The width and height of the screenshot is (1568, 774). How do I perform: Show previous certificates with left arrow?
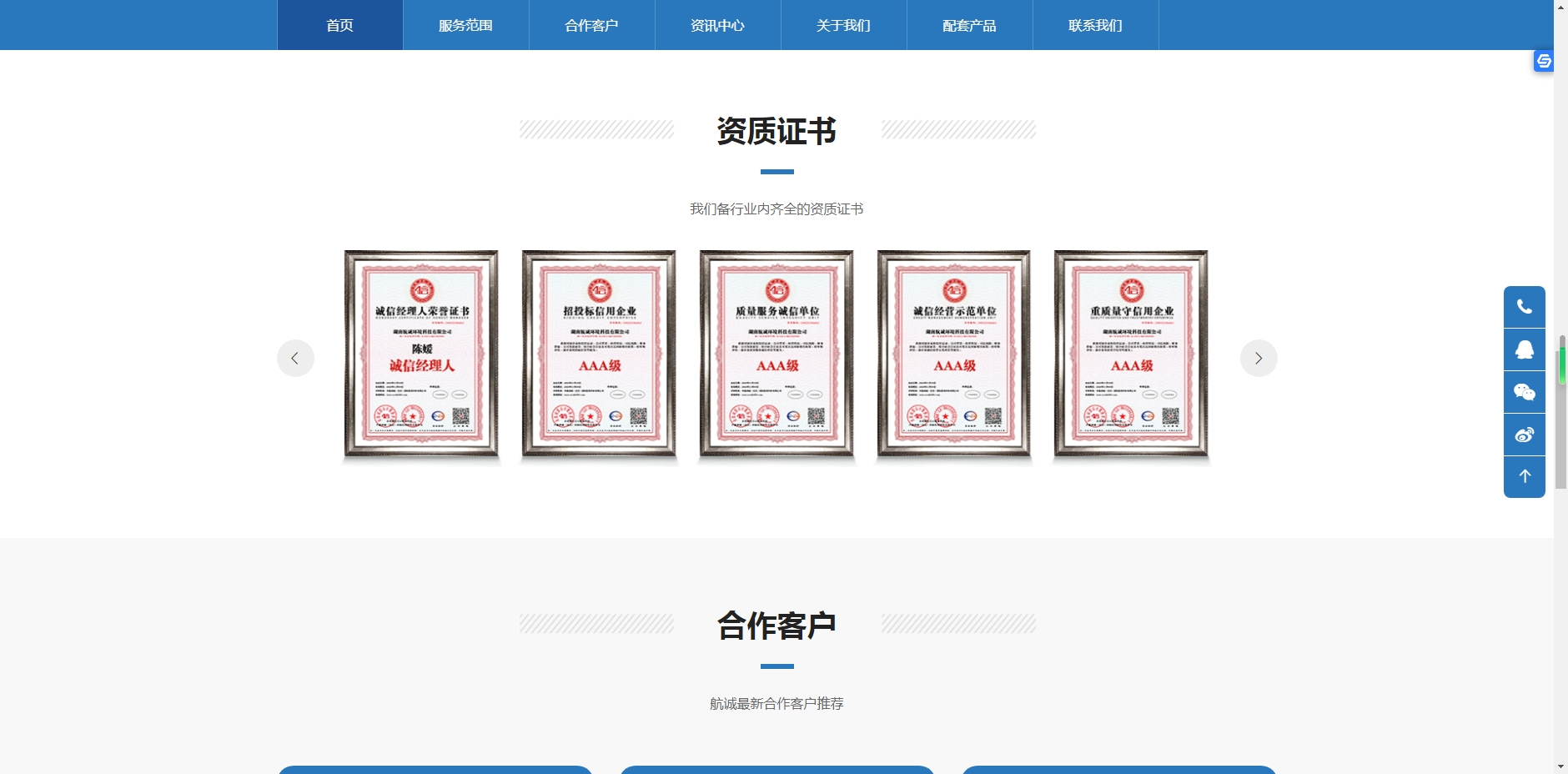coord(295,359)
